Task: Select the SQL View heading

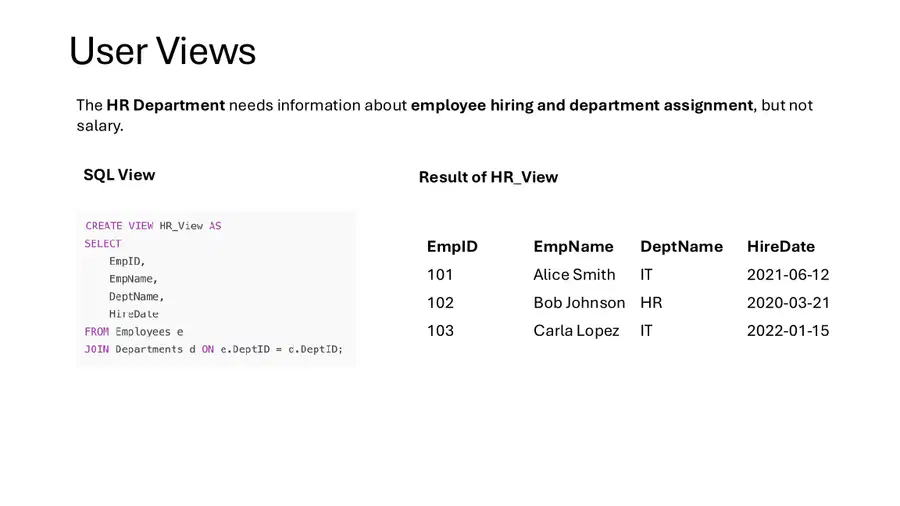Action: [x=119, y=175]
